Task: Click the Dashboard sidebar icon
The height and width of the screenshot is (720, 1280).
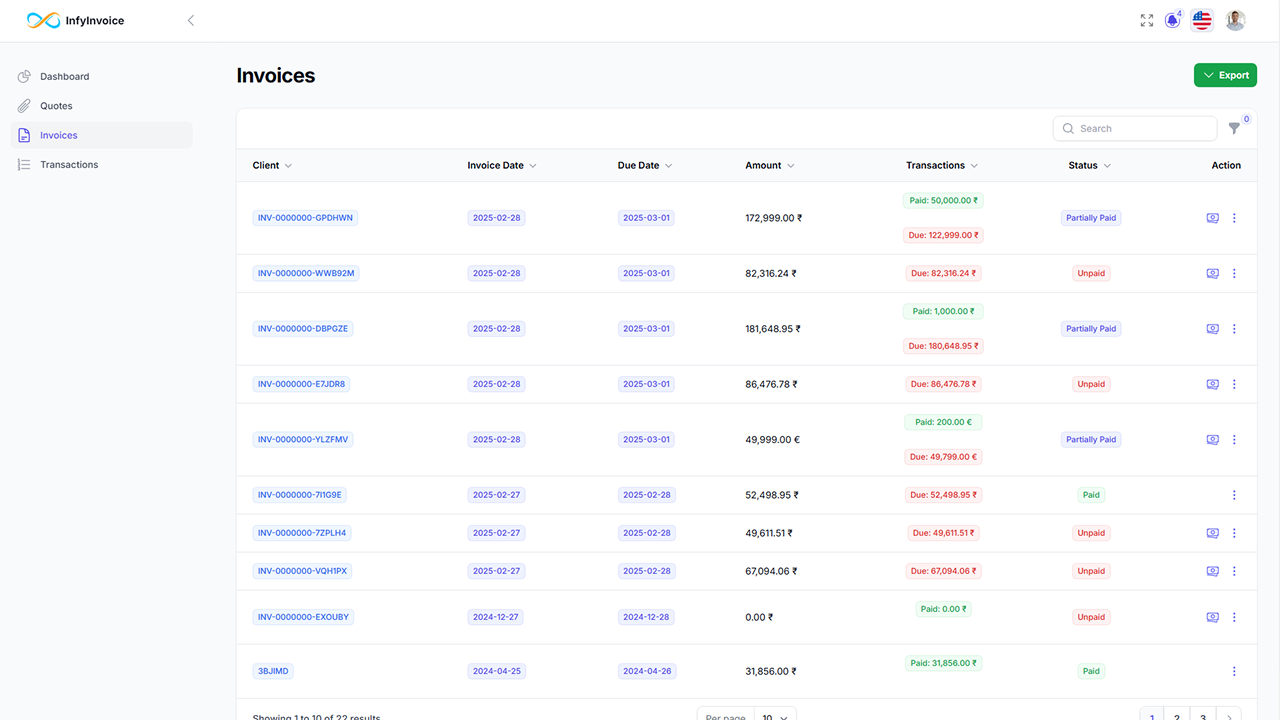Action: 23,75
